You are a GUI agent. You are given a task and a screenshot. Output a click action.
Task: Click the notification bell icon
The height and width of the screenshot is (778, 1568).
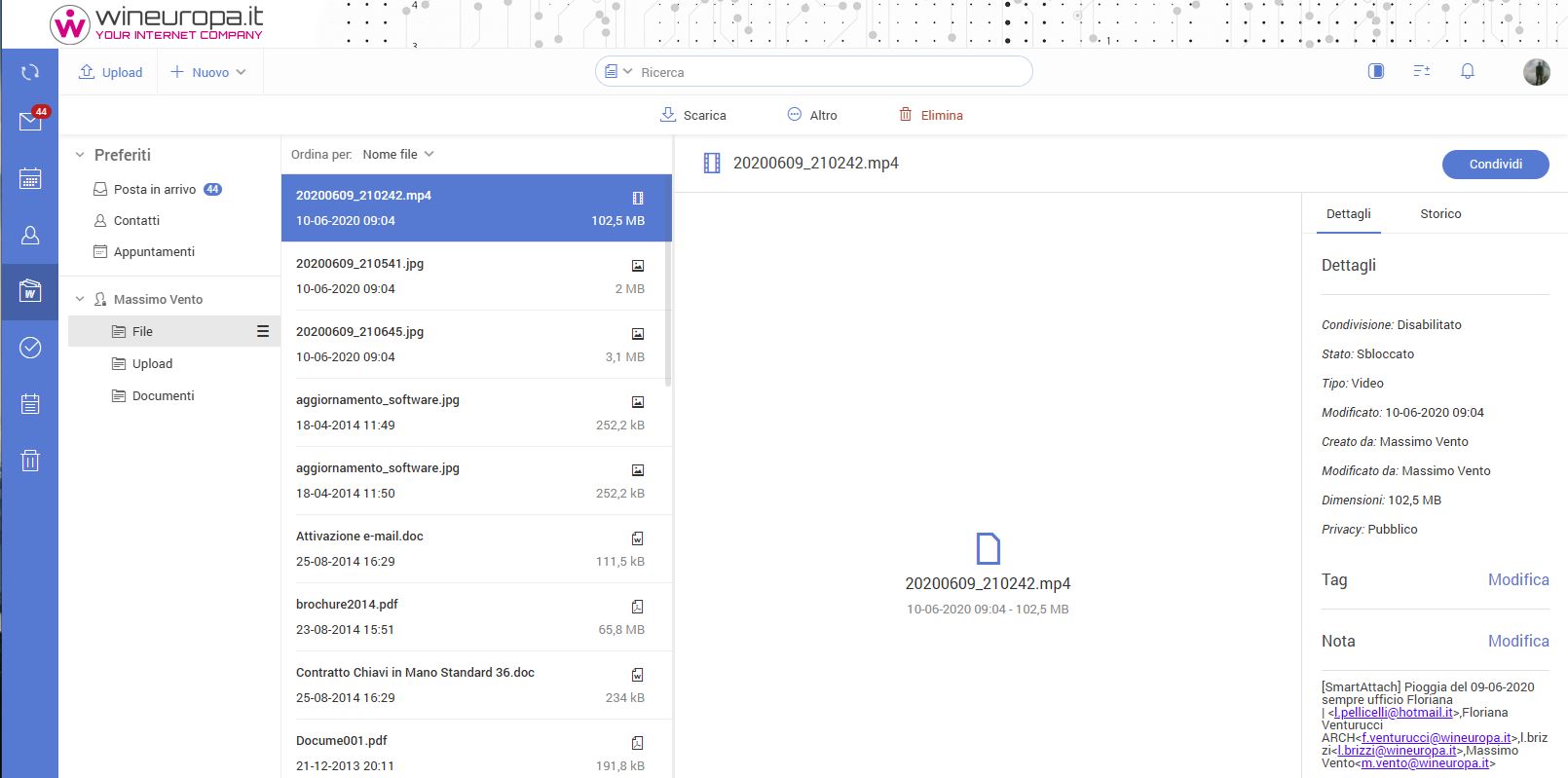1467,71
